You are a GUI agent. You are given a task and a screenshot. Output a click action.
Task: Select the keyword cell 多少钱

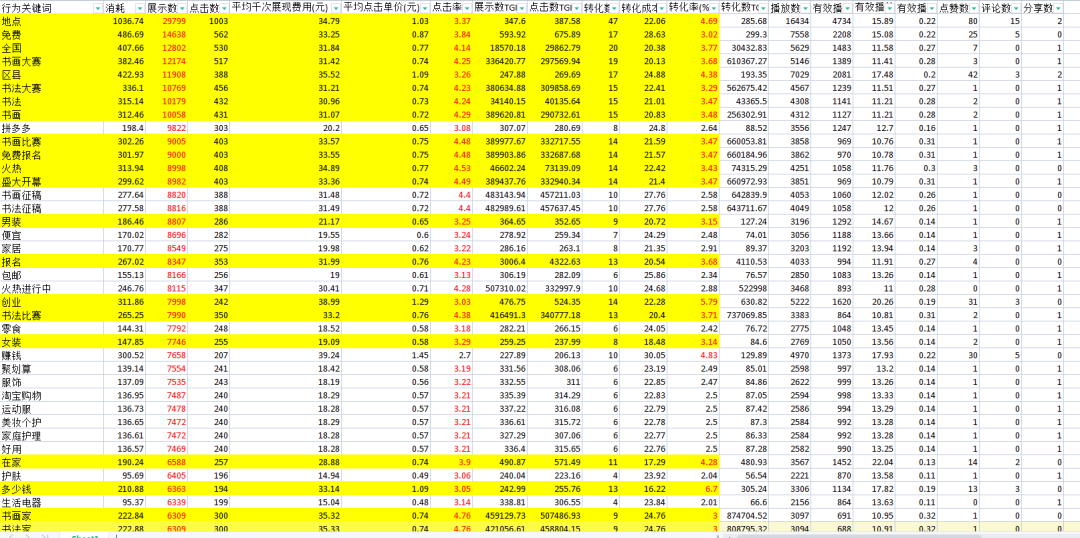click(x=52, y=488)
